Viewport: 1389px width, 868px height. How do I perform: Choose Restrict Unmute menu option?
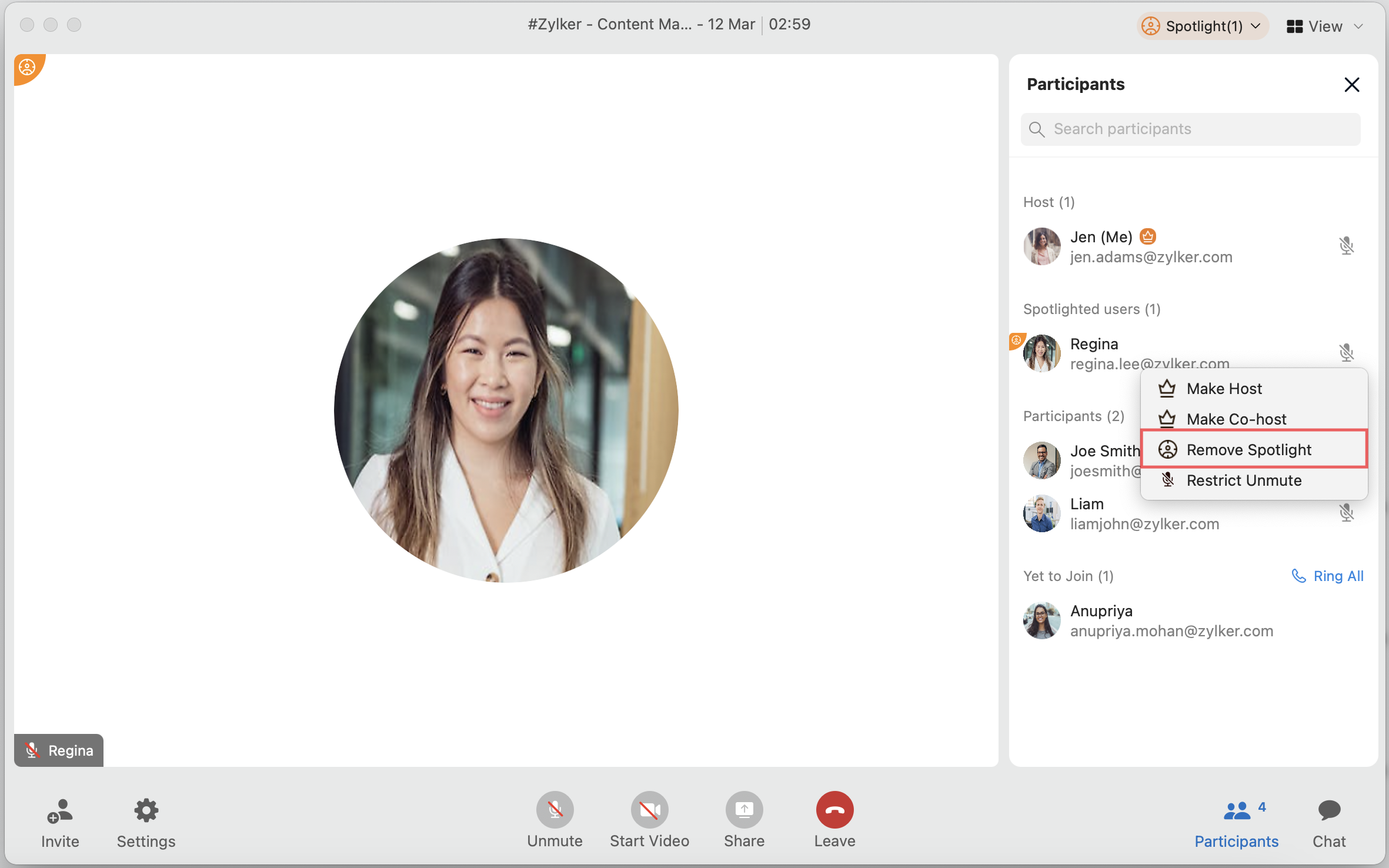(1243, 480)
